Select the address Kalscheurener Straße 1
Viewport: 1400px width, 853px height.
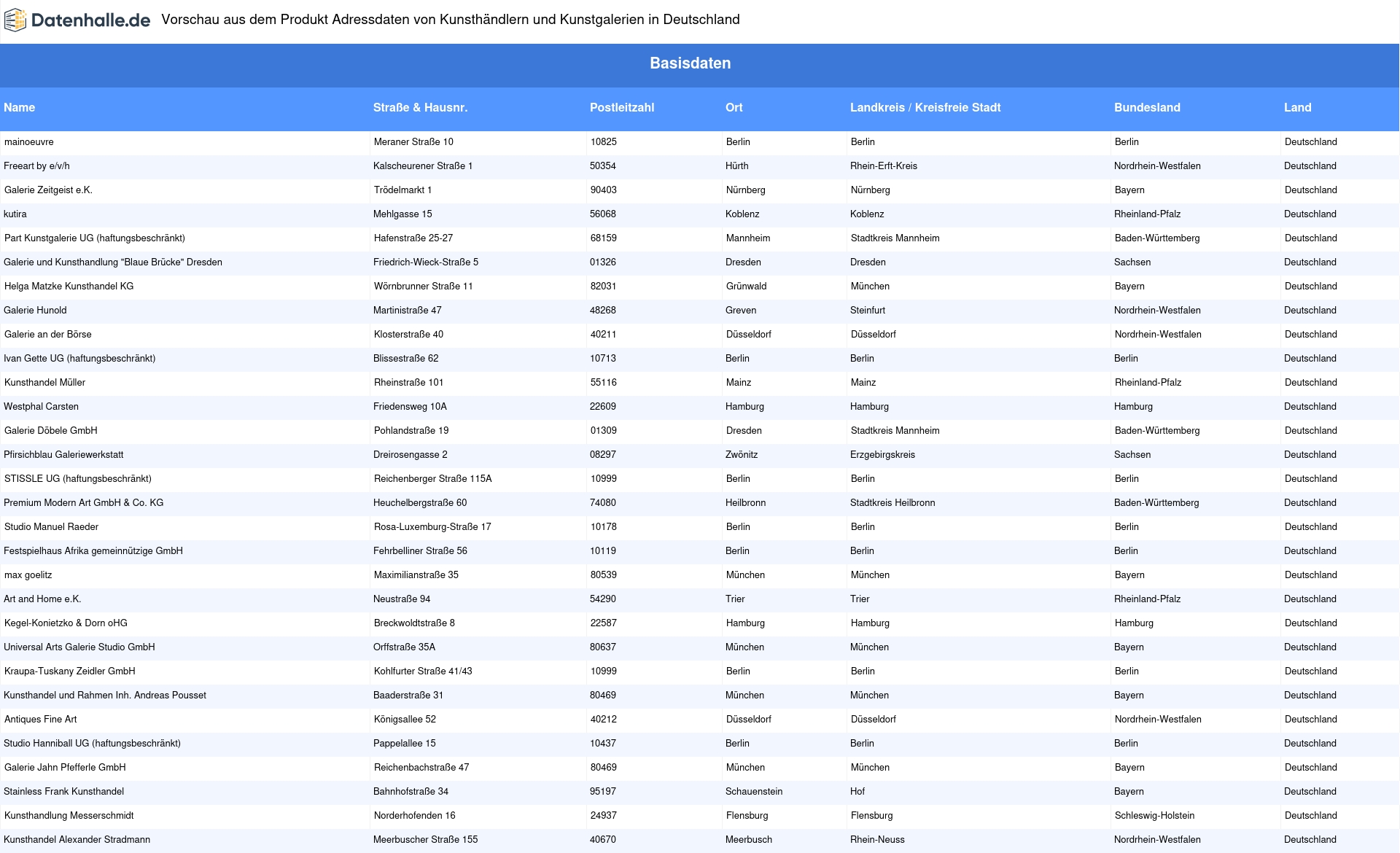(423, 166)
